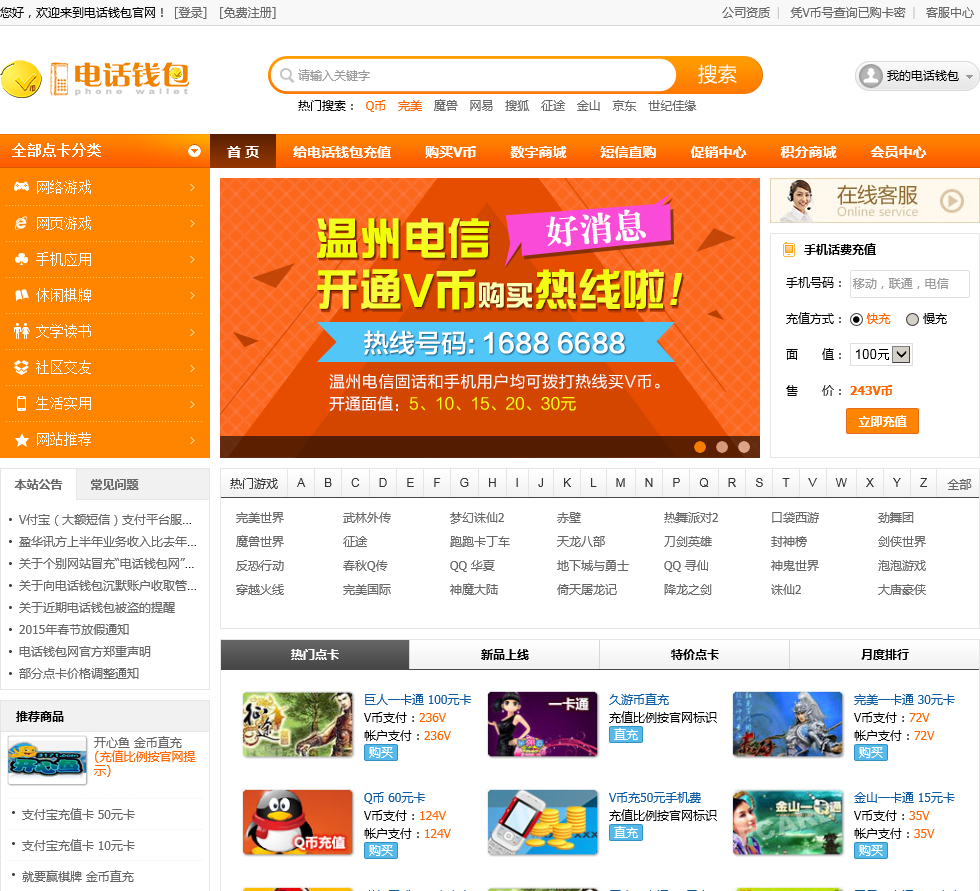980x891 pixels.
Task: Click the icon for 社区交友
Action: coord(21,367)
